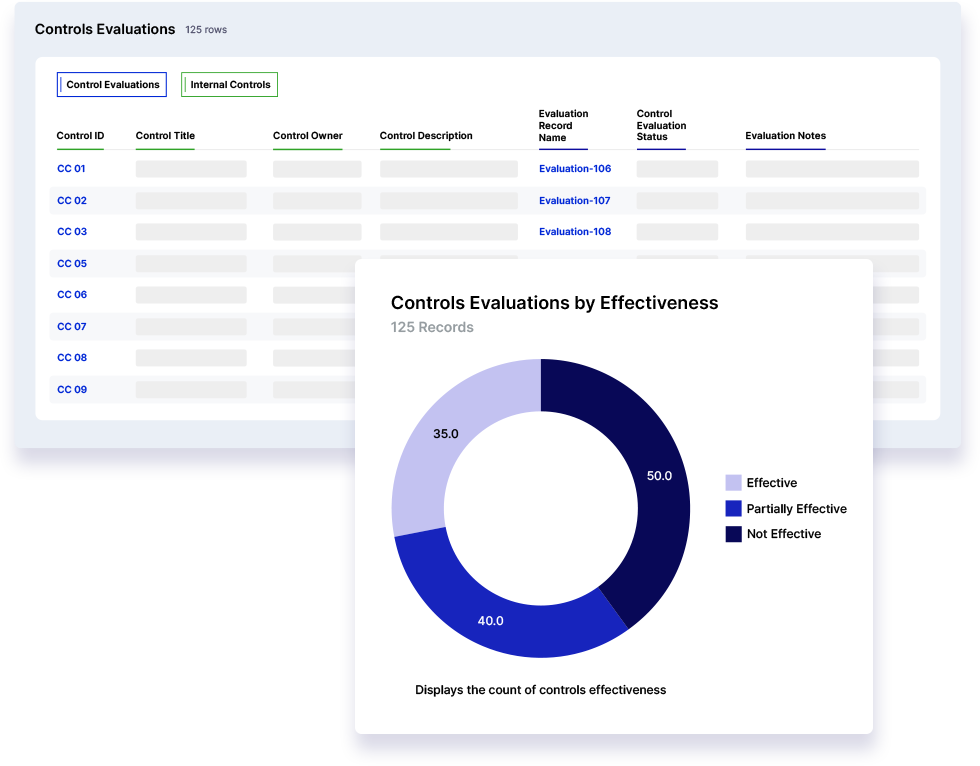980x766 pixels.
Task: Open the Evaluation-106 record link
Action: [575, 169]
